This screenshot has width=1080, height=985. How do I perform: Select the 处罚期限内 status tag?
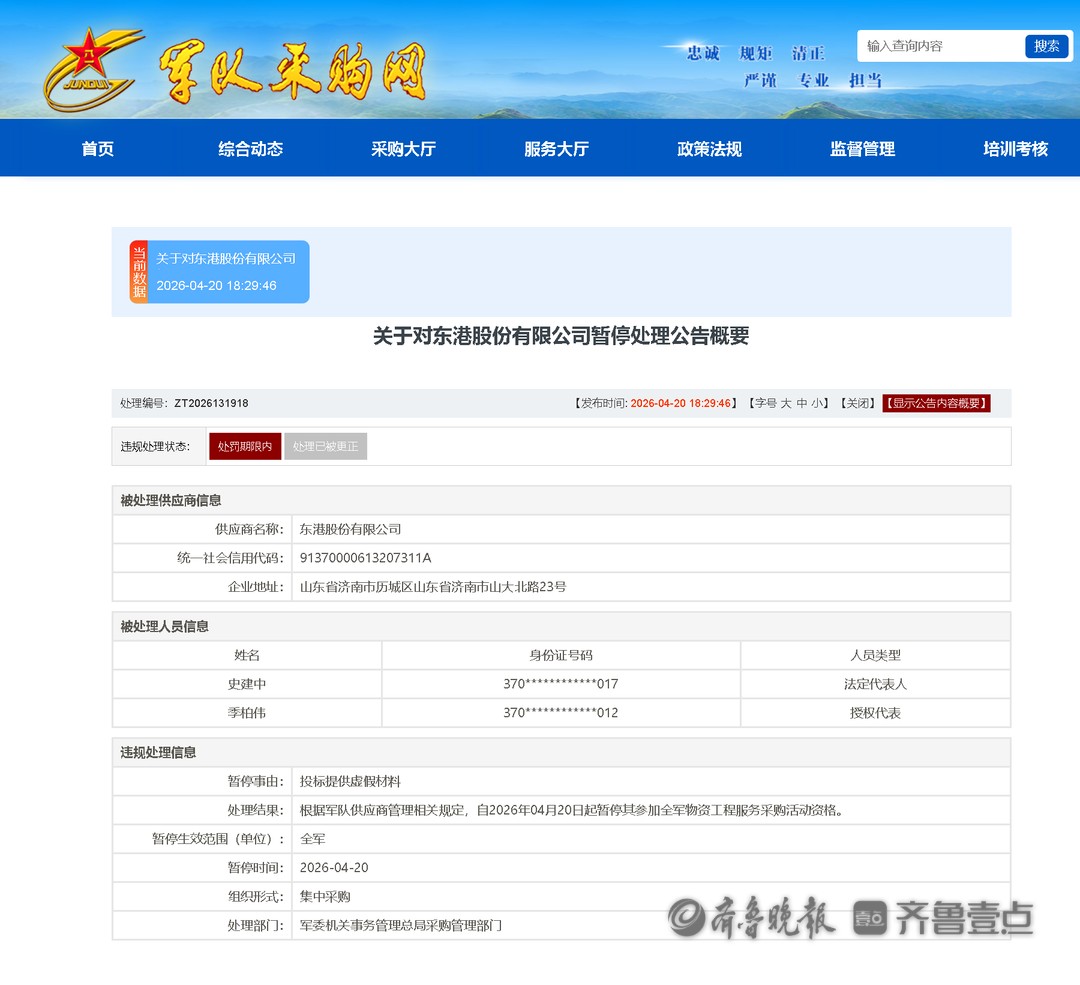point(245,447)
